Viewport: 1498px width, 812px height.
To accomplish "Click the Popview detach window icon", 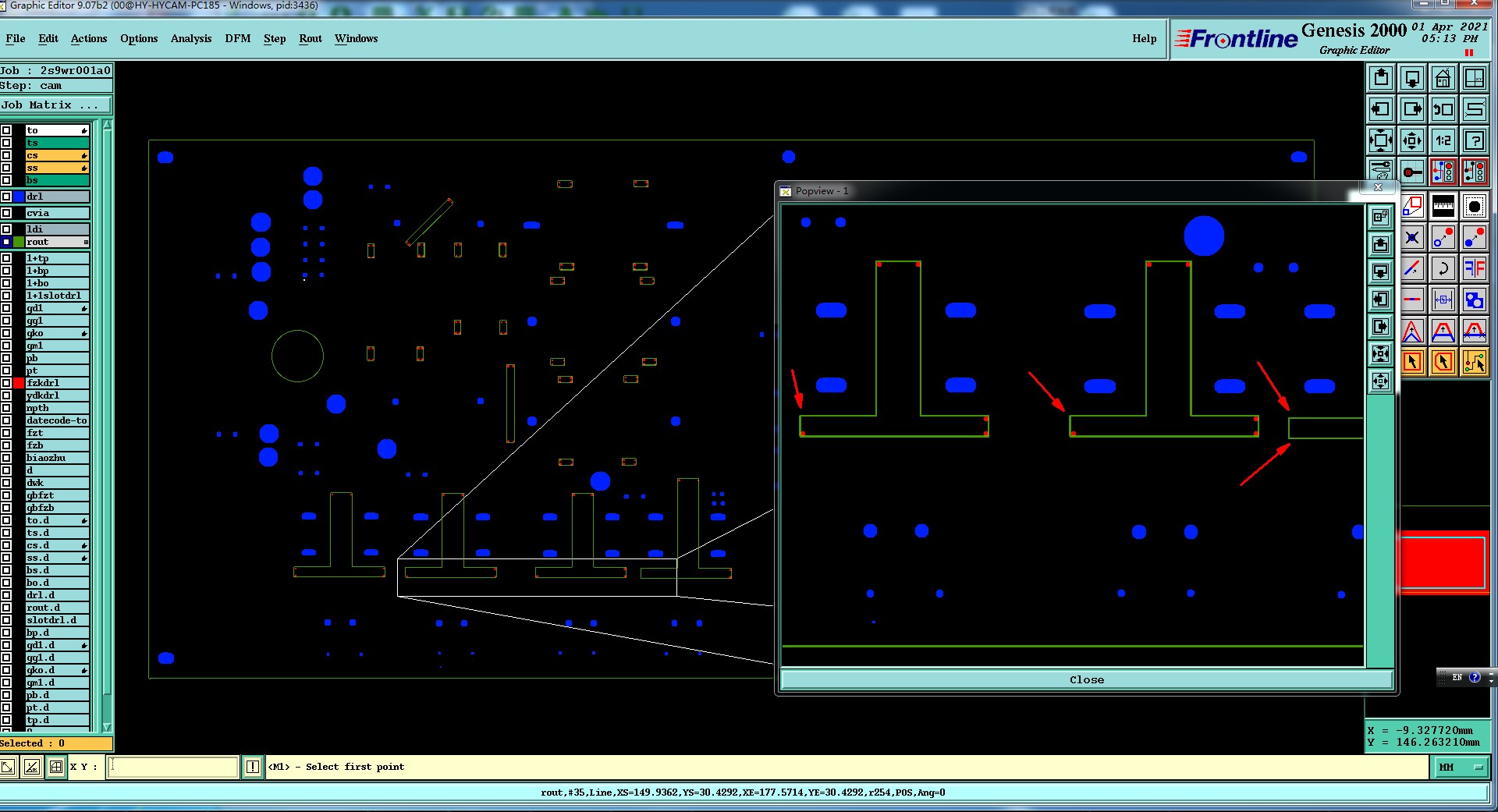I will [x=1380, y=218].
